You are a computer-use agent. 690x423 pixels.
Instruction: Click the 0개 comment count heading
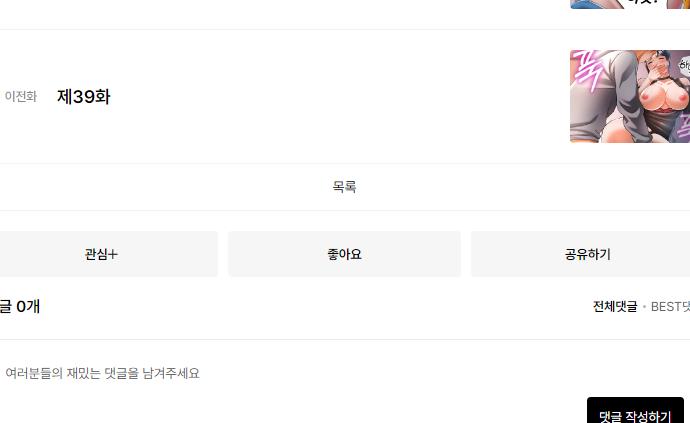tap(20, 306)
